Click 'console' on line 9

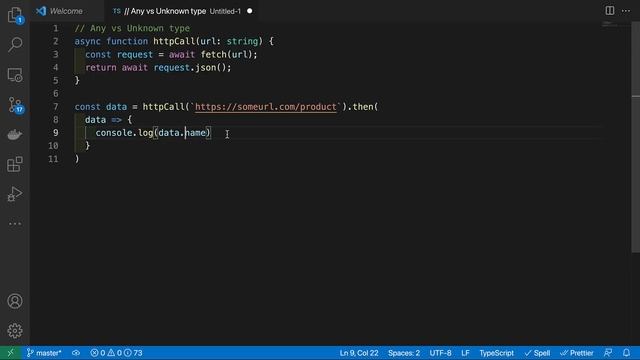click(x=114, y=133)
